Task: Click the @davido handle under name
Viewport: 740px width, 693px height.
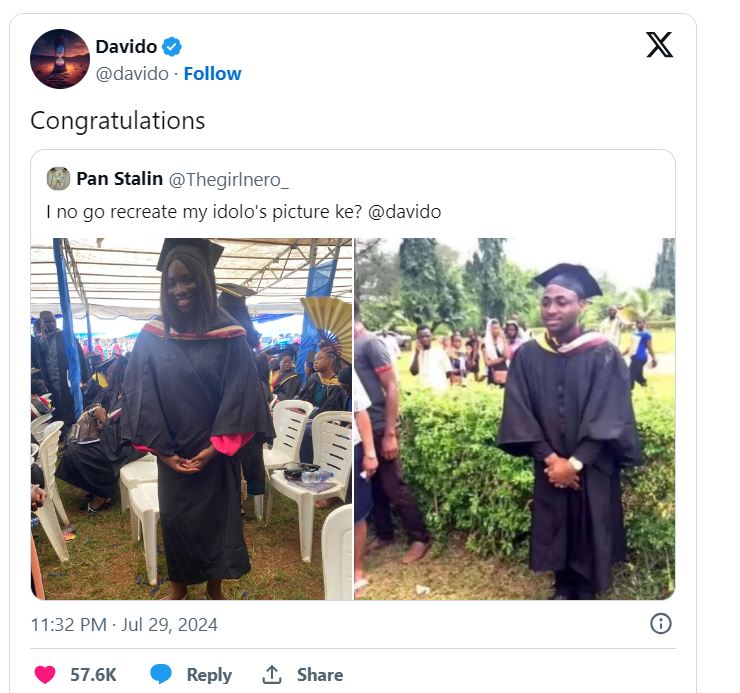Action: (133, 74)
